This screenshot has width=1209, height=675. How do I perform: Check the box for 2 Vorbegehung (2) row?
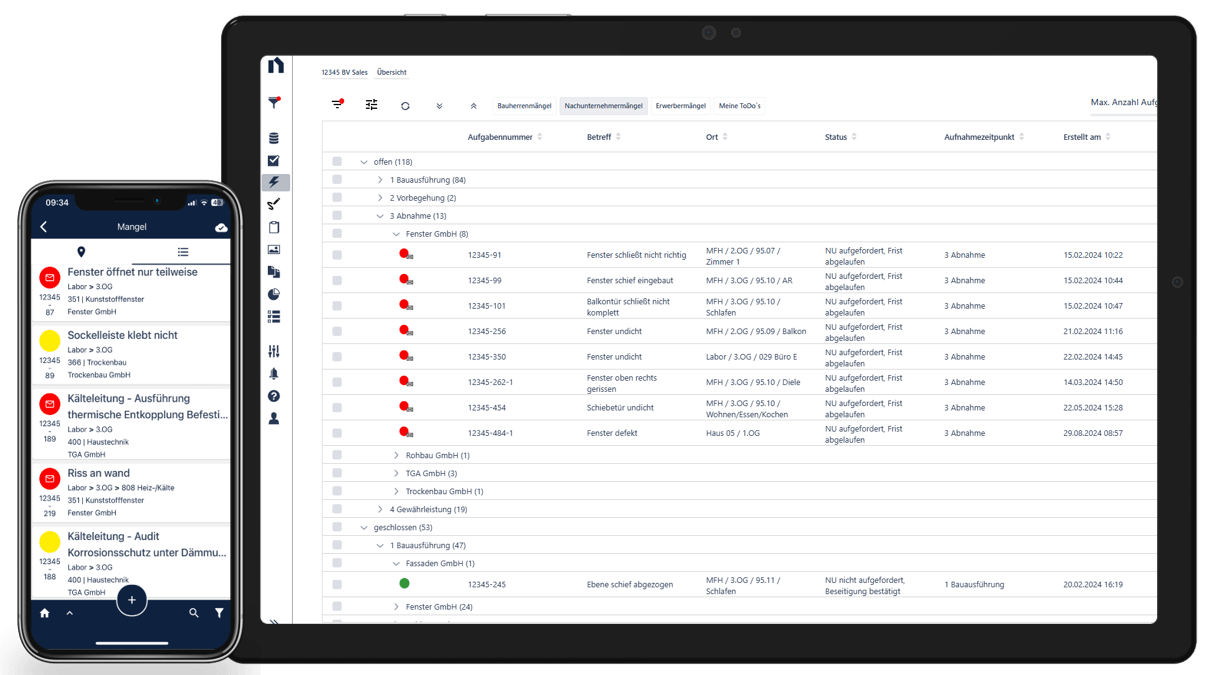click(337, 198)
